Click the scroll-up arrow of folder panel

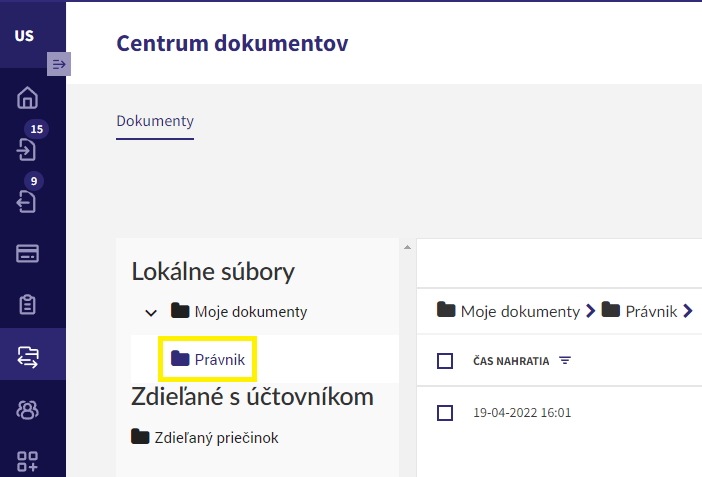click(x=407, y=247)
